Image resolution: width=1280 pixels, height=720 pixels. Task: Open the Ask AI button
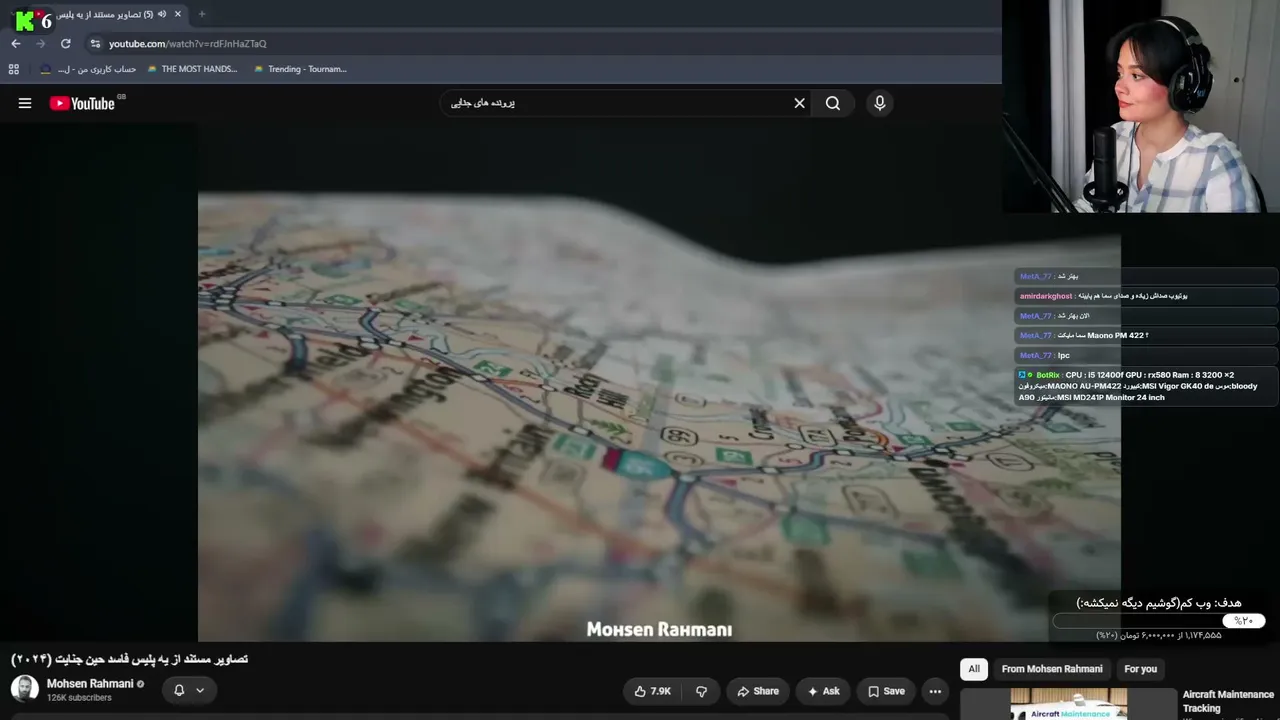pyautogui.click(x=823, y=691)
